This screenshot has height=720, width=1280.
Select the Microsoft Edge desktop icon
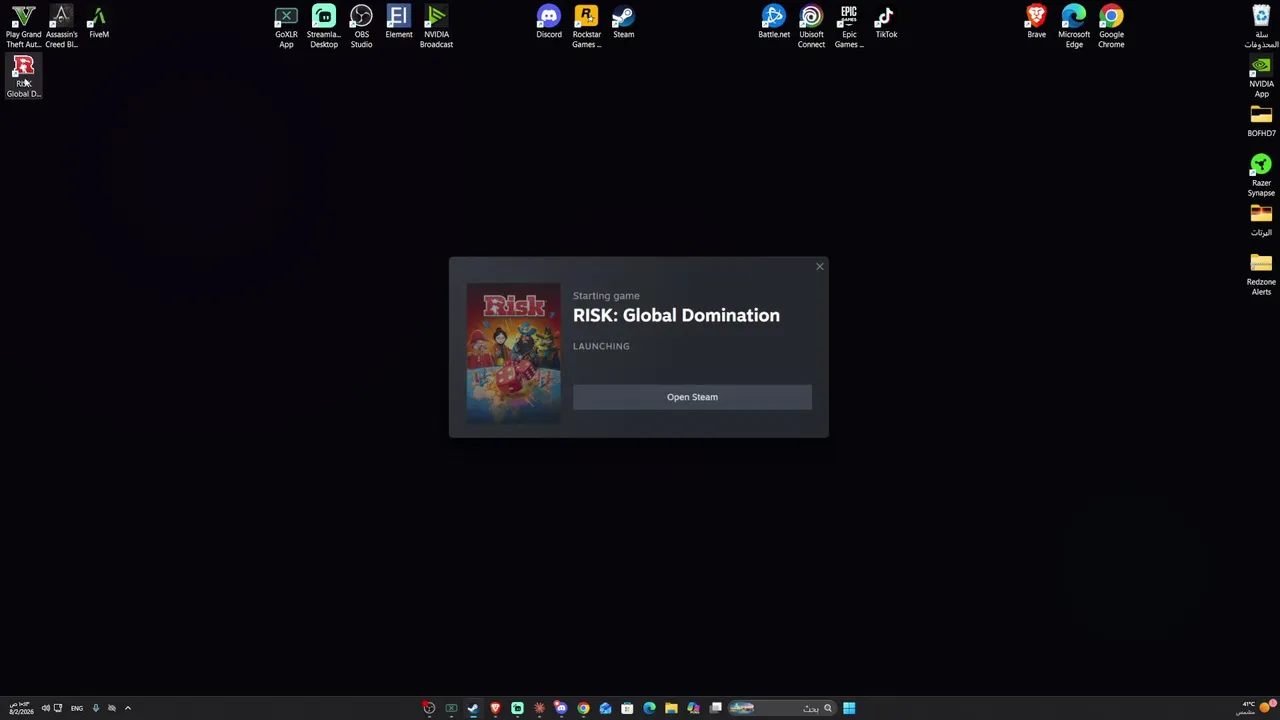[x=1074, y=27]
